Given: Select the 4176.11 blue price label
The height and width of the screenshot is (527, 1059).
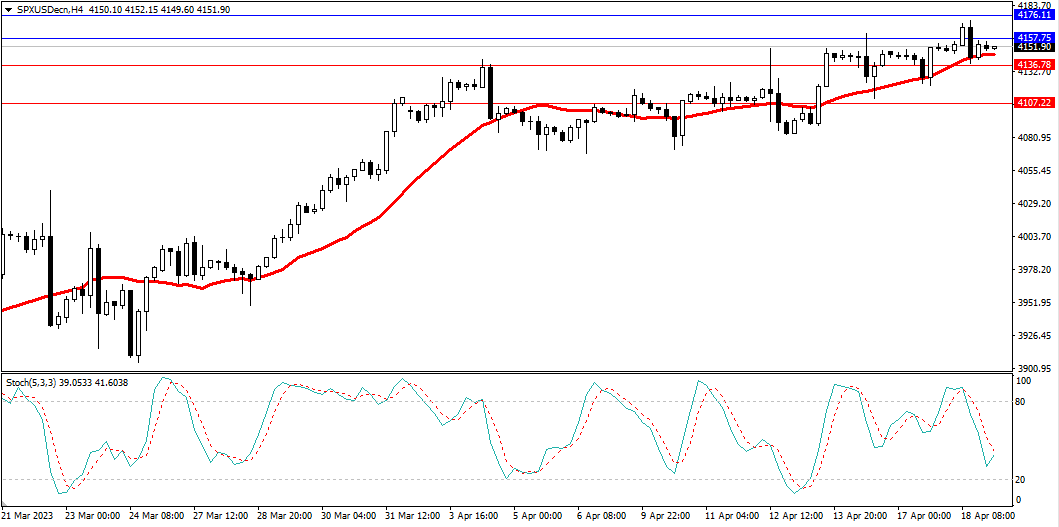Looking at the screenshot, I should [x=1035, y=15].
